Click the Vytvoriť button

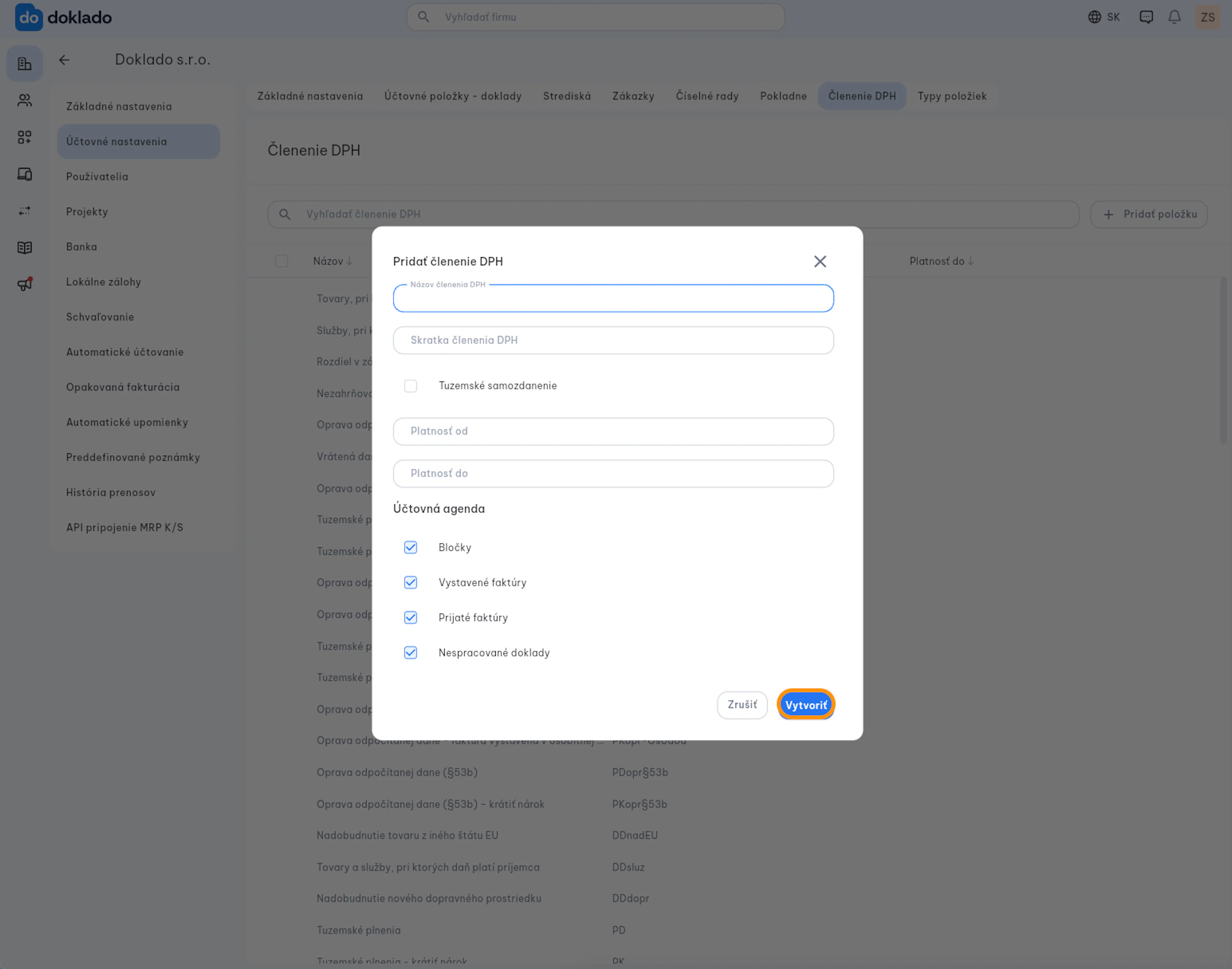tap(805, 705)
